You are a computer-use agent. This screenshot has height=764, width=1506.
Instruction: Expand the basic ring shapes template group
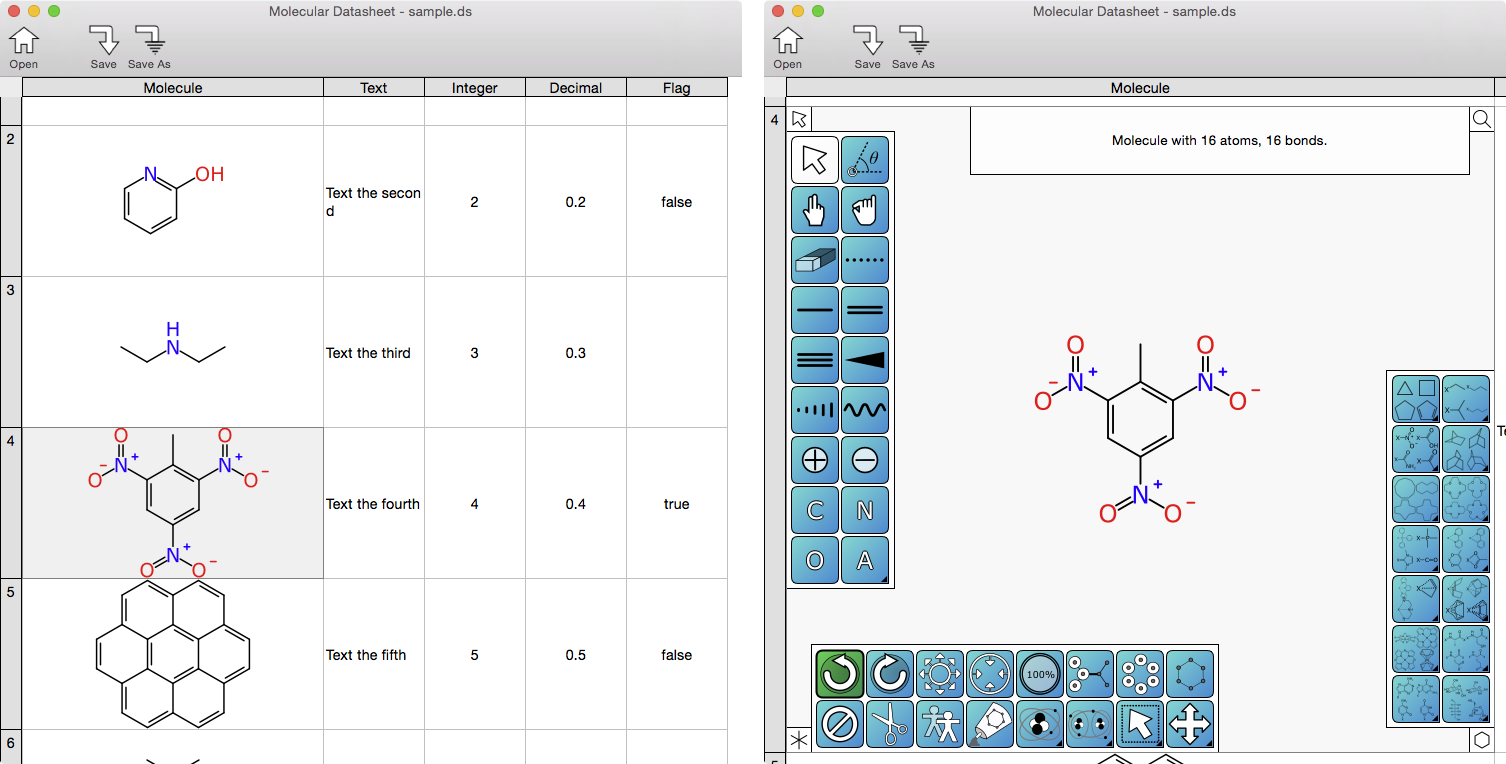point(1415,399)
